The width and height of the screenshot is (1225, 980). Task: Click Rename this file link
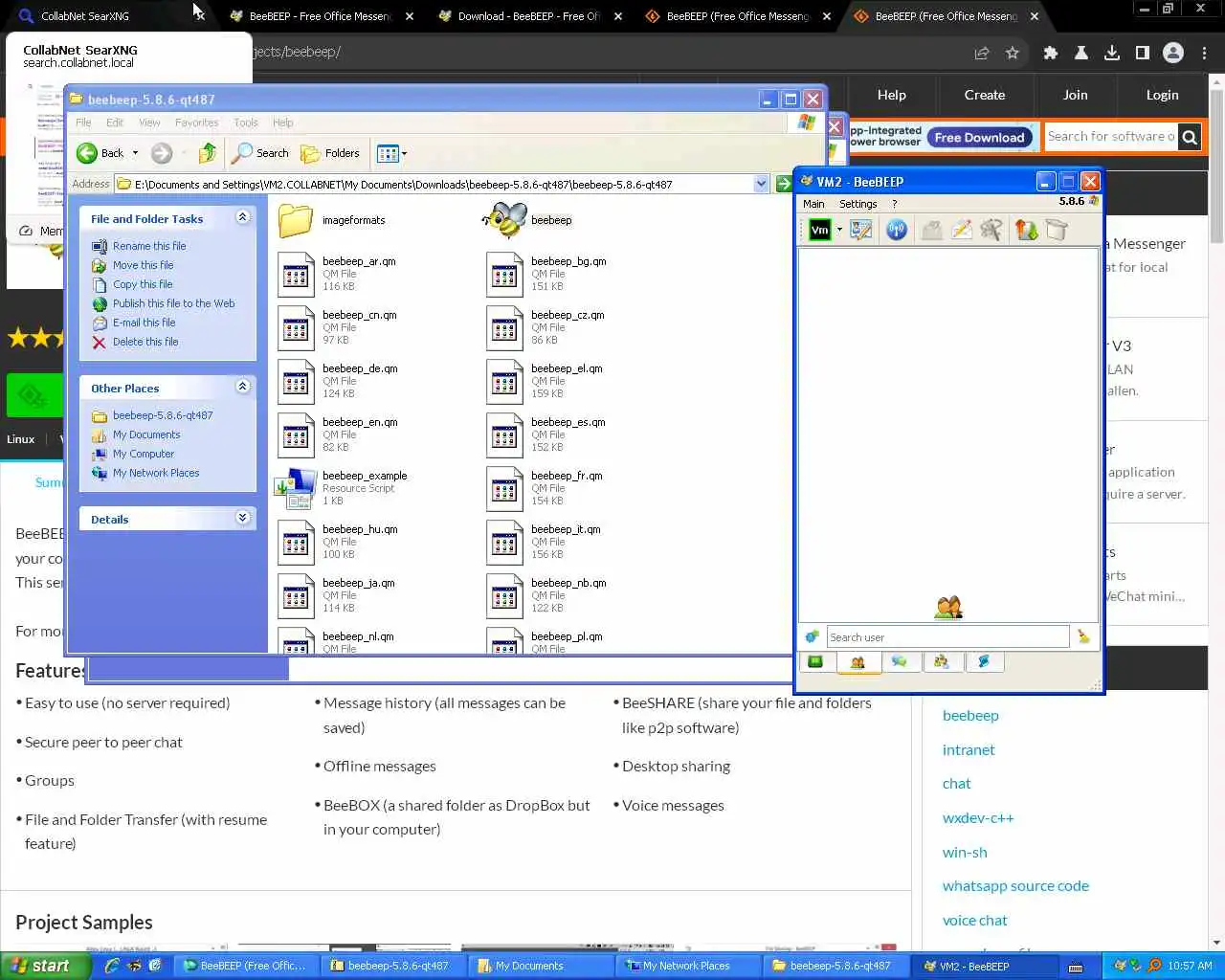pyautogui.click(x=149, y=246)
